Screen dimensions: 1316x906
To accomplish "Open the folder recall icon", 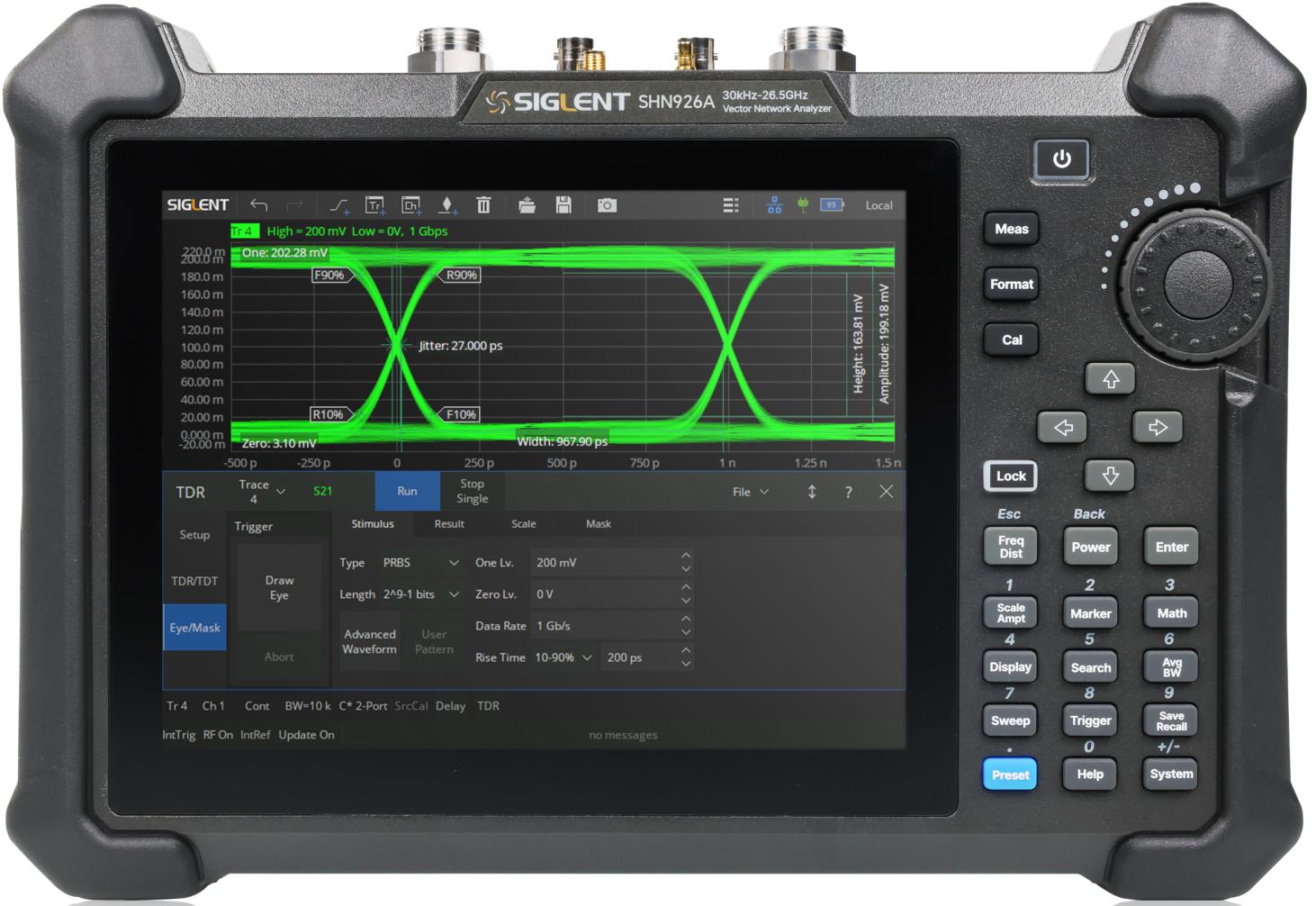I will (527, 205).
